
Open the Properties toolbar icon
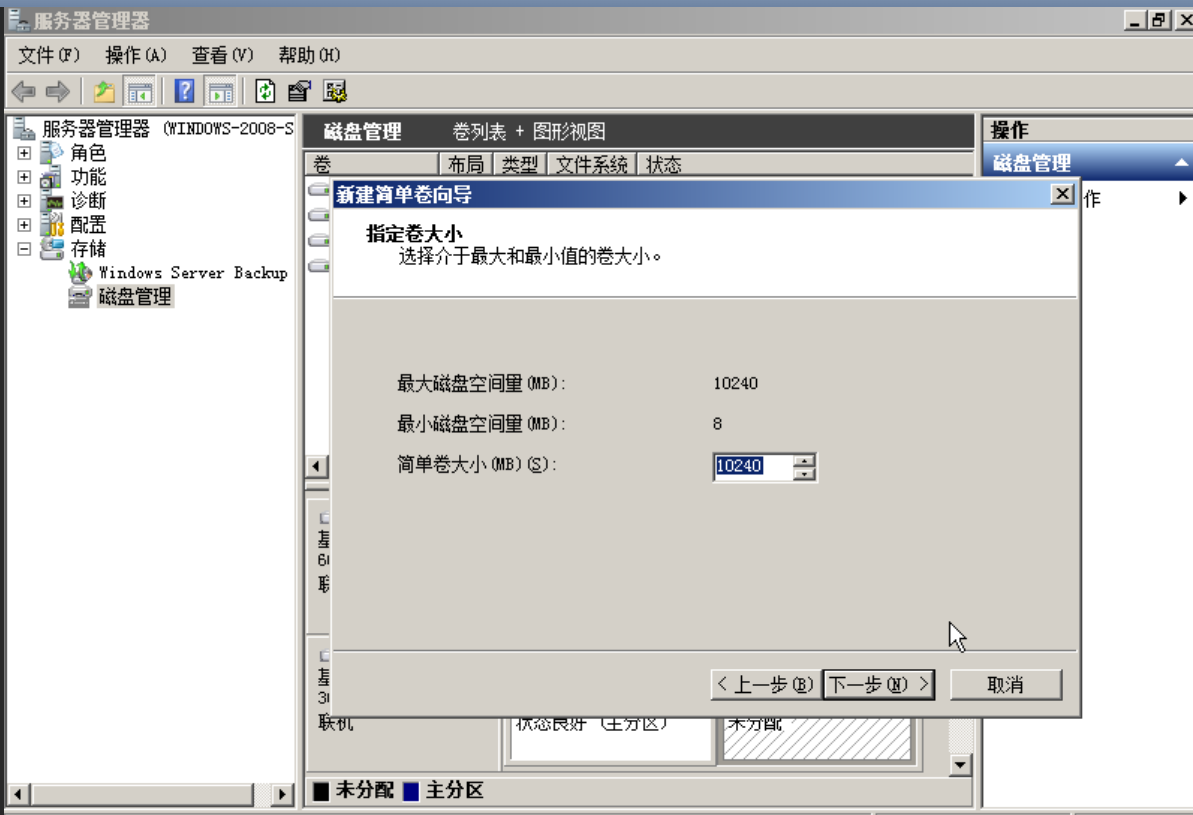tap(299, 92)
